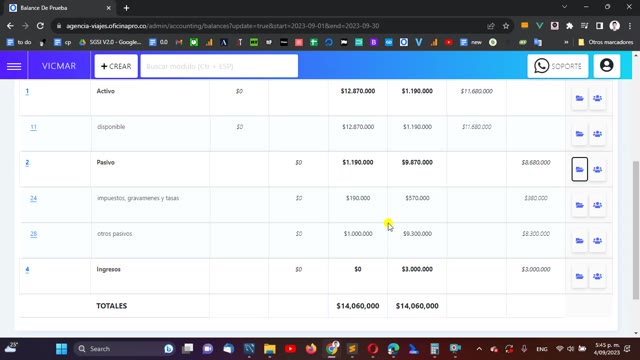Open the user profile avatar in the header

607,66
